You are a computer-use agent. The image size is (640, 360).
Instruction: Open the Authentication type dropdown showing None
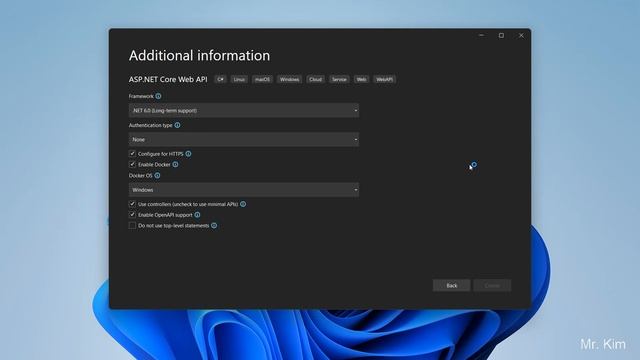point(244,140)
